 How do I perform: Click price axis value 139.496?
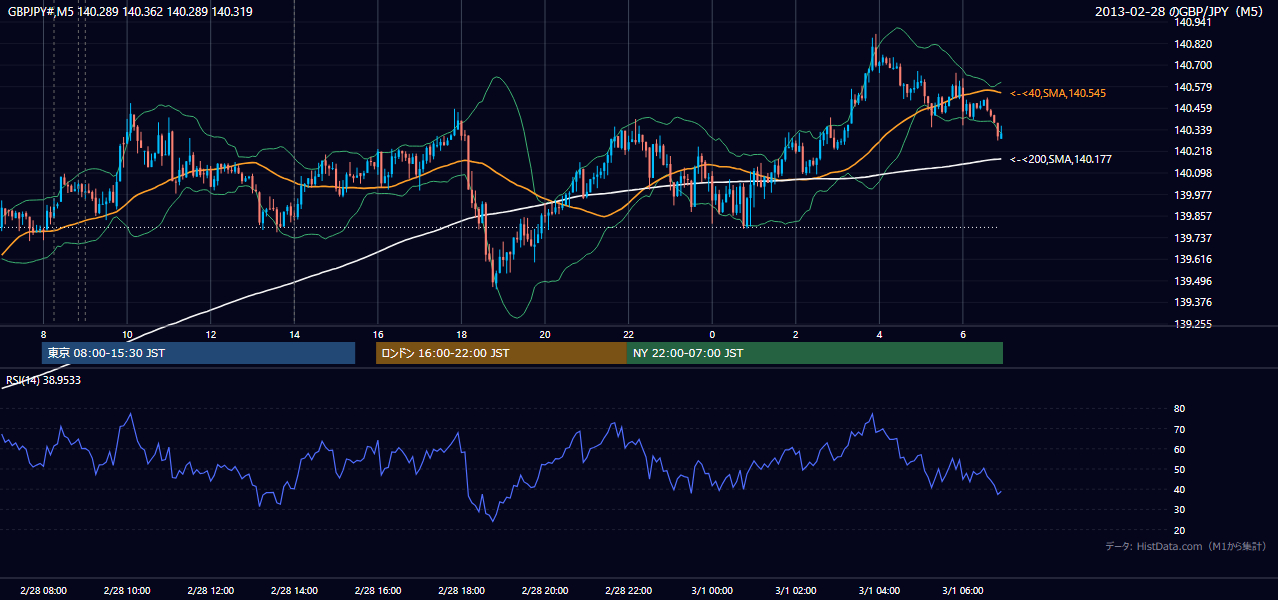pos(1193,281)
